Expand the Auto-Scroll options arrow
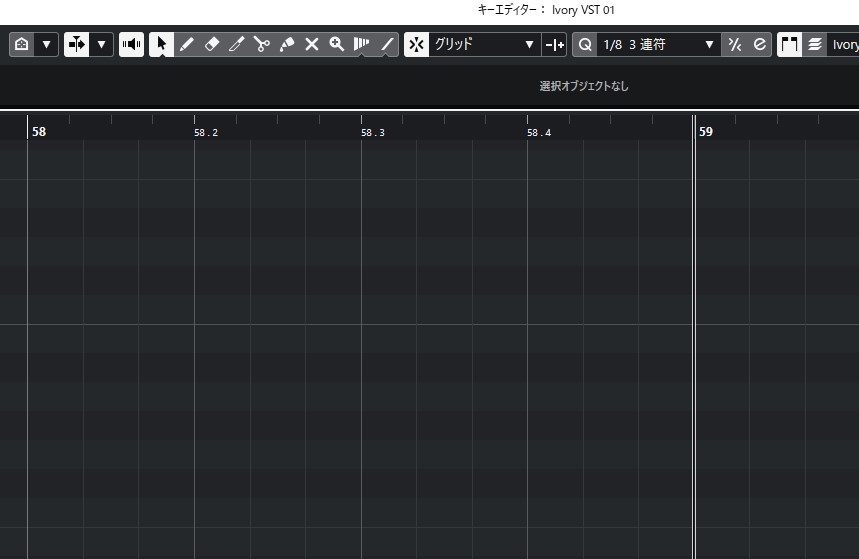The width and height of the screenshot is (859, 559). (101, 45)
